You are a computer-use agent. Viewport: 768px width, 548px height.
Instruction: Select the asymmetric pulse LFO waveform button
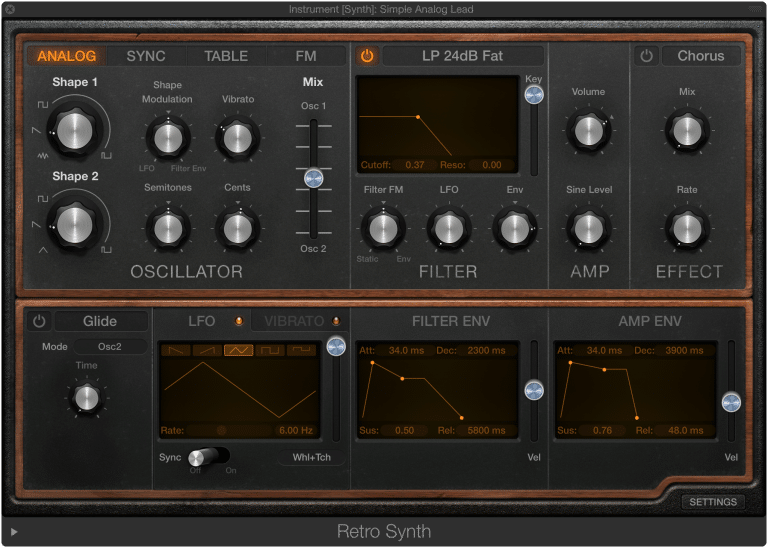pos(301,350)
